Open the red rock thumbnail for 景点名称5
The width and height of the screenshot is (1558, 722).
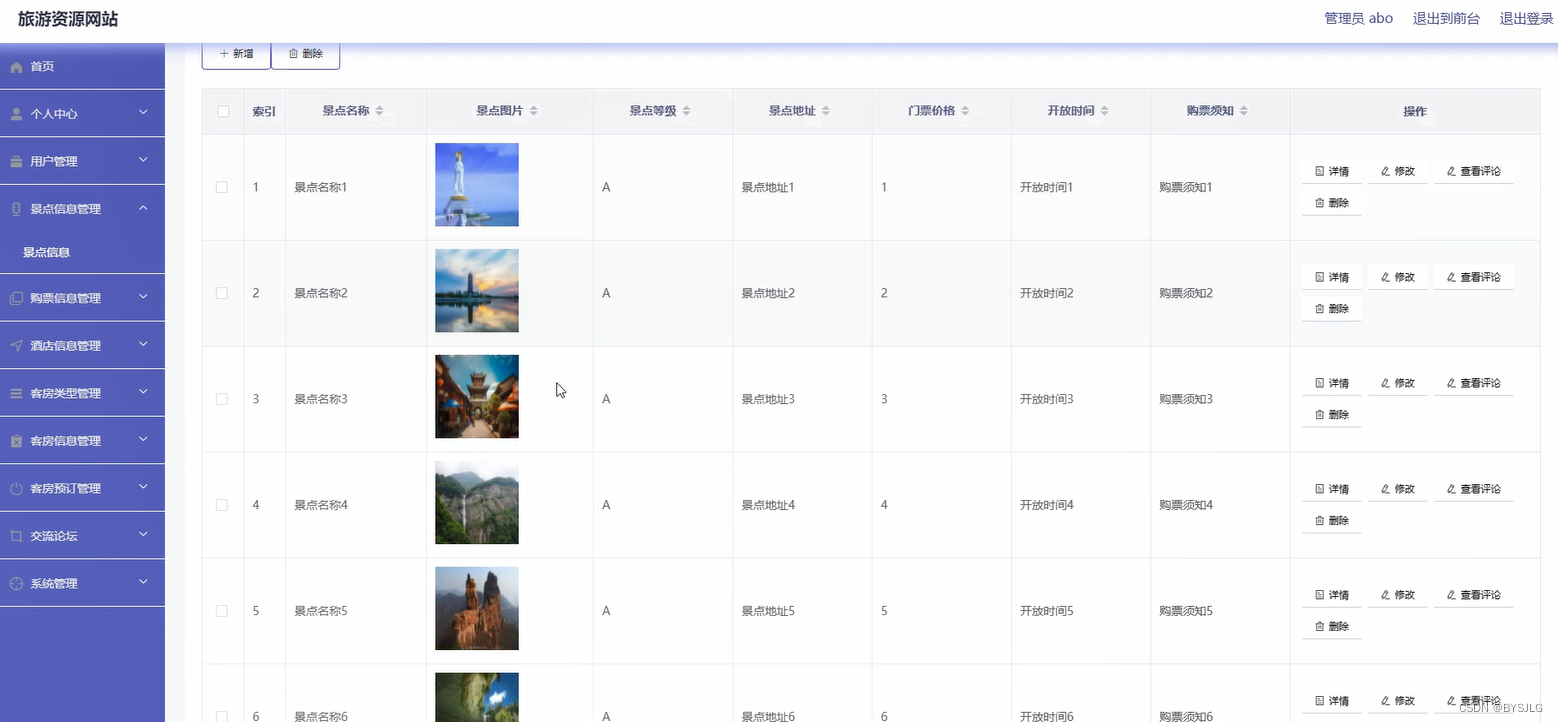[x=477, y=609]
